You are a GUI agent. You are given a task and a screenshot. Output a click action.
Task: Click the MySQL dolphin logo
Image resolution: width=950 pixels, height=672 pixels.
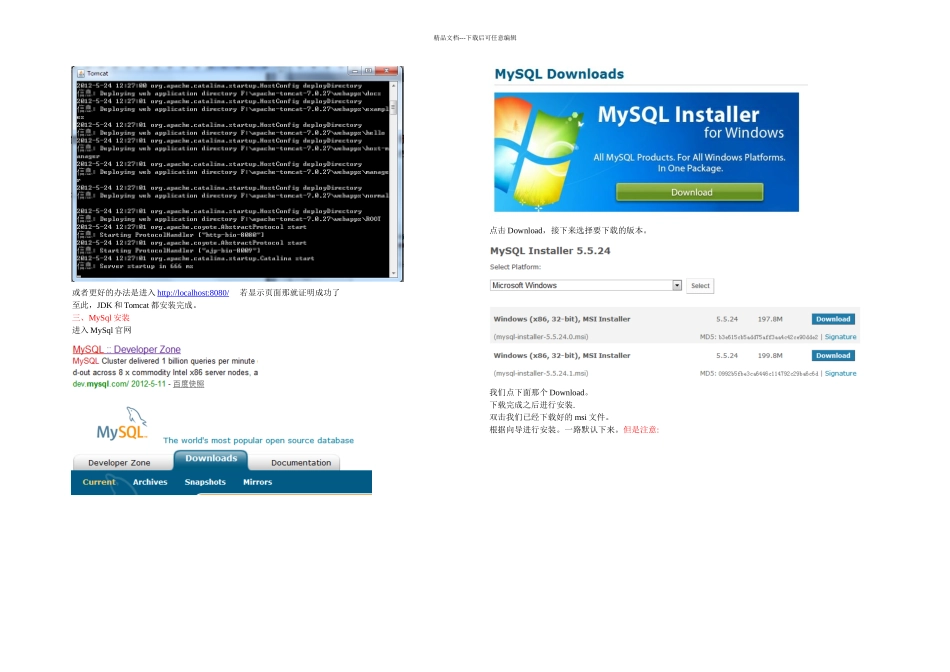click(x=122, y=424)
